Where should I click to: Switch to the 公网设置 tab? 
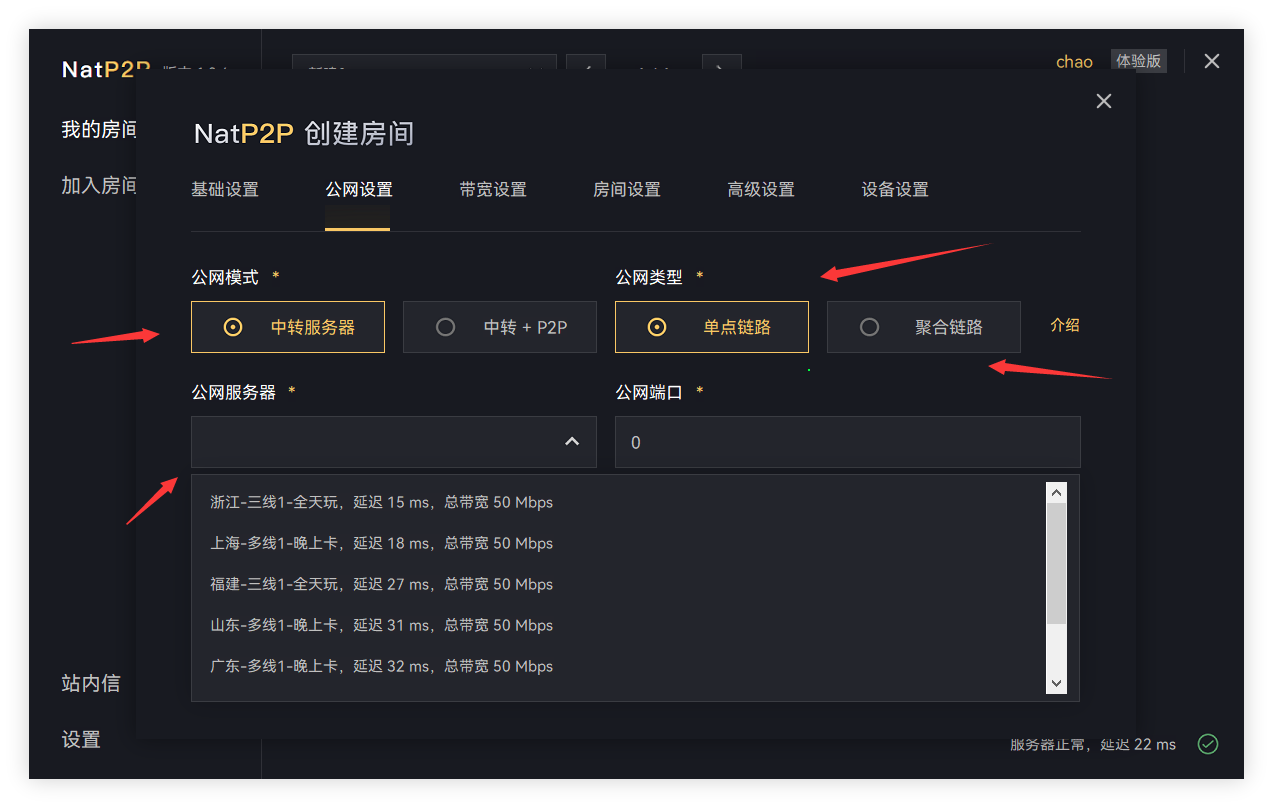(x=358, y=189)
